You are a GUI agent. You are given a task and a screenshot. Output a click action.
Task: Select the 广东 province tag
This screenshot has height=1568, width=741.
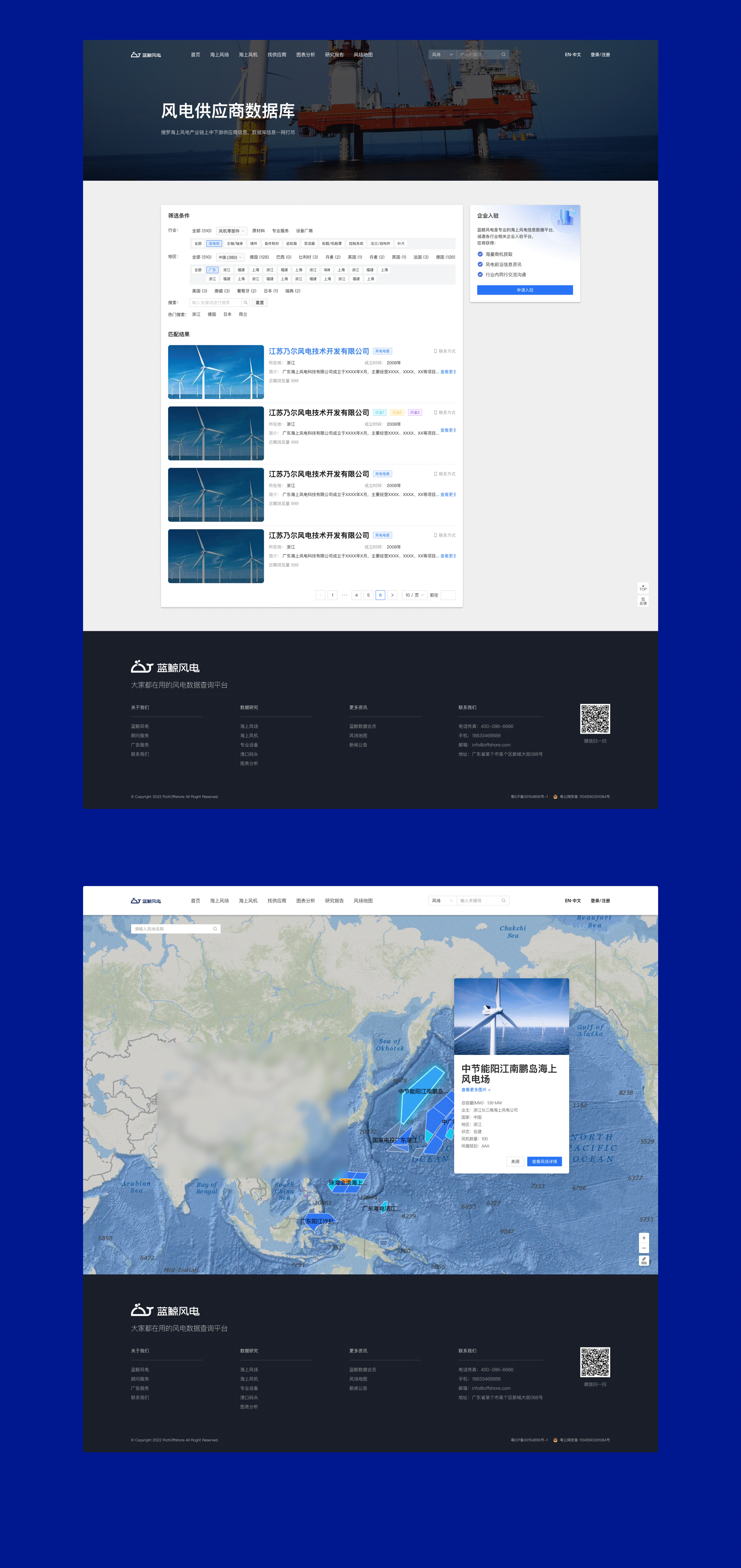[x=212, y=270]
